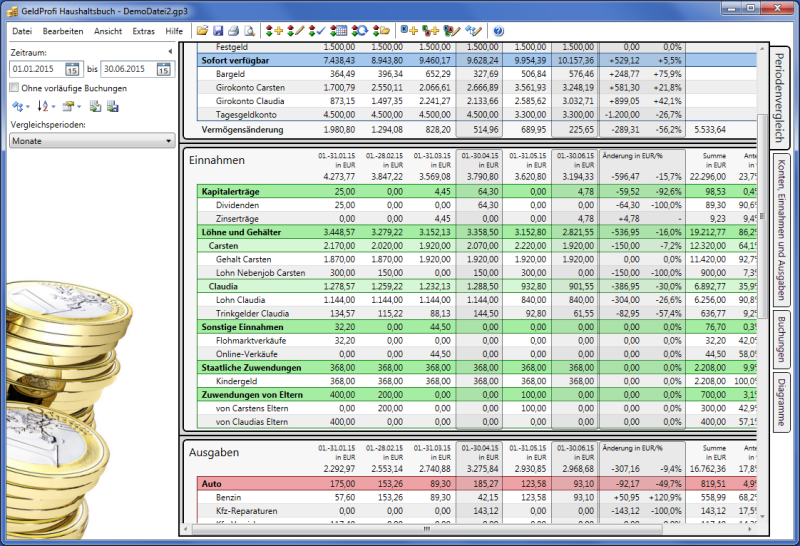Collapse the left panel using the arrow
The width and height of the screenshot is (800, 546).
[x=169, y=51]
